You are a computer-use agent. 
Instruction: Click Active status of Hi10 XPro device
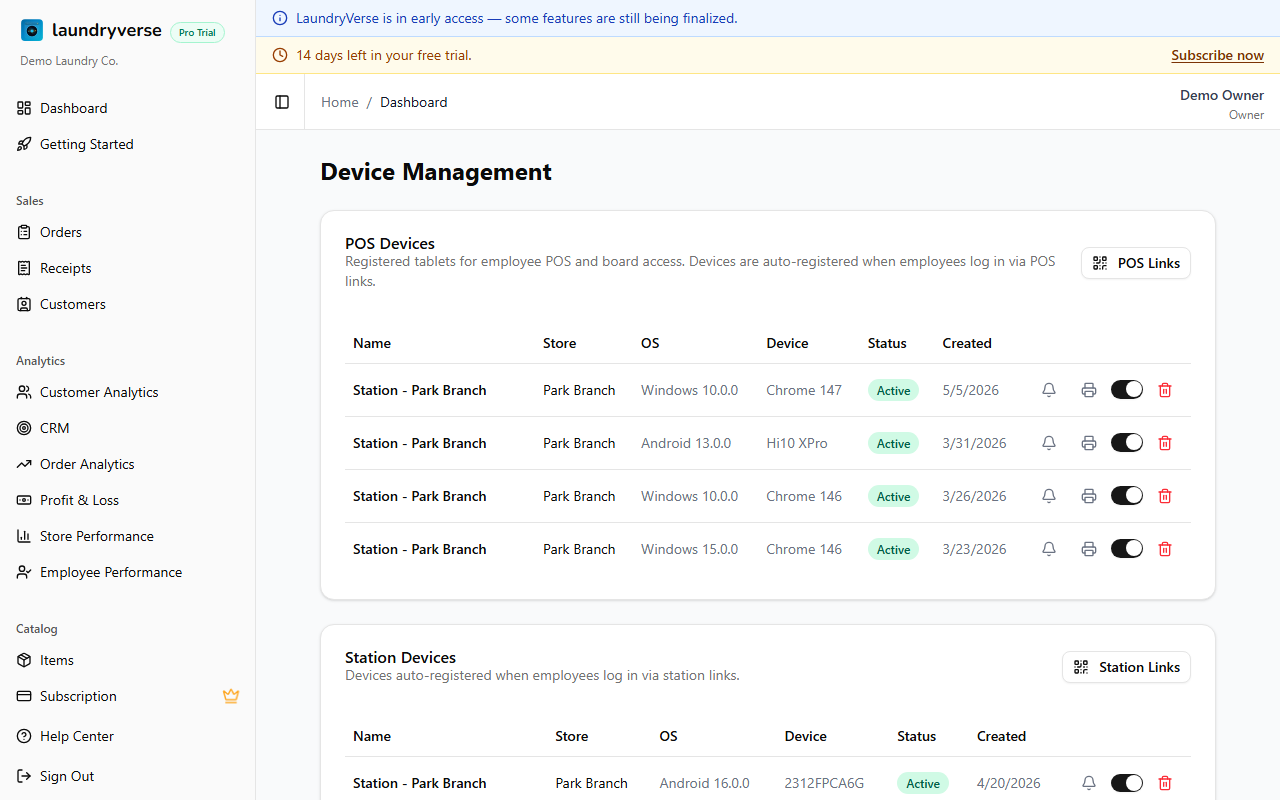[x=893, y=443]
